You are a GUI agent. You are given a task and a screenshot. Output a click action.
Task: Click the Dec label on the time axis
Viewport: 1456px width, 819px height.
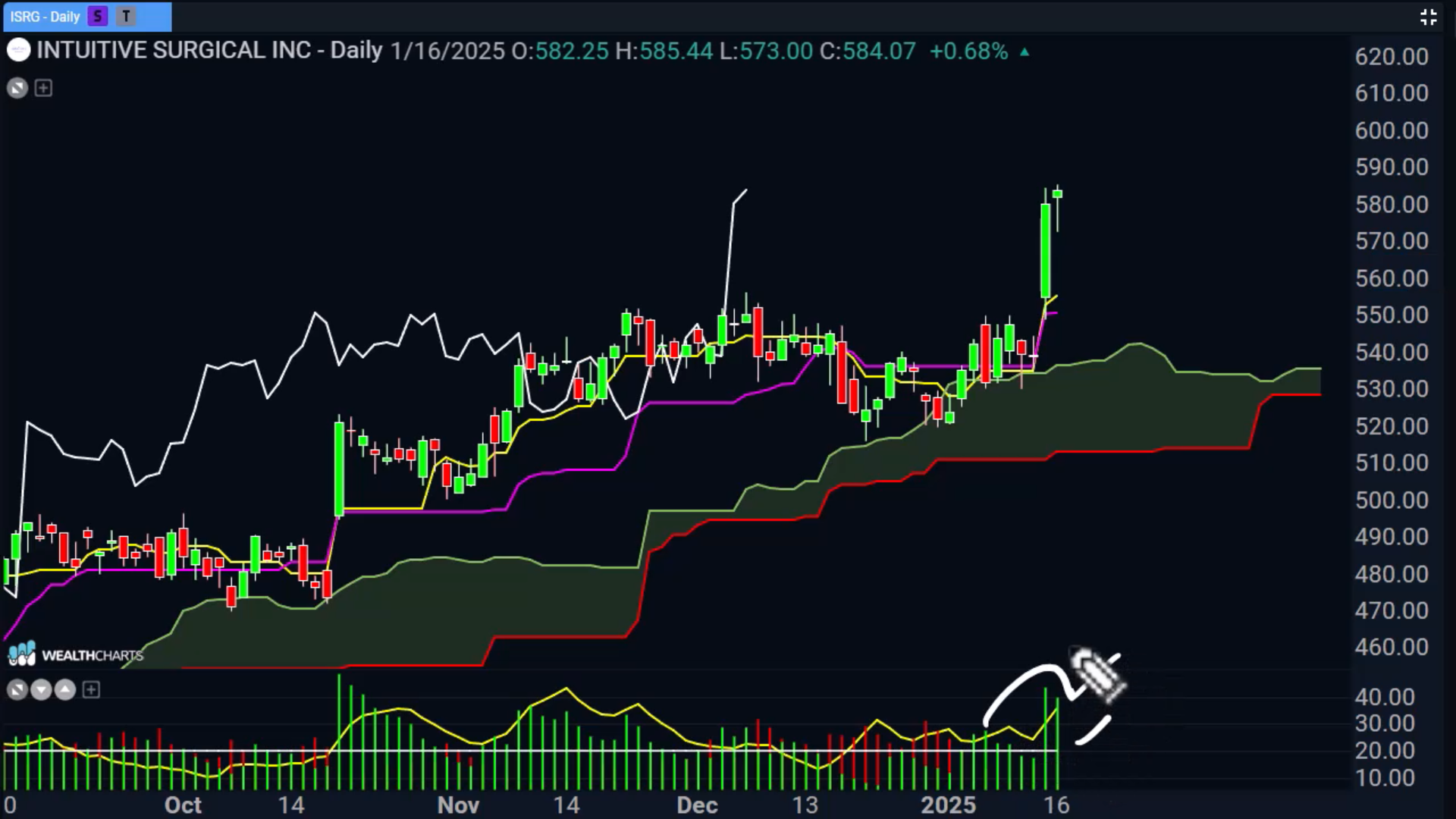697,805
